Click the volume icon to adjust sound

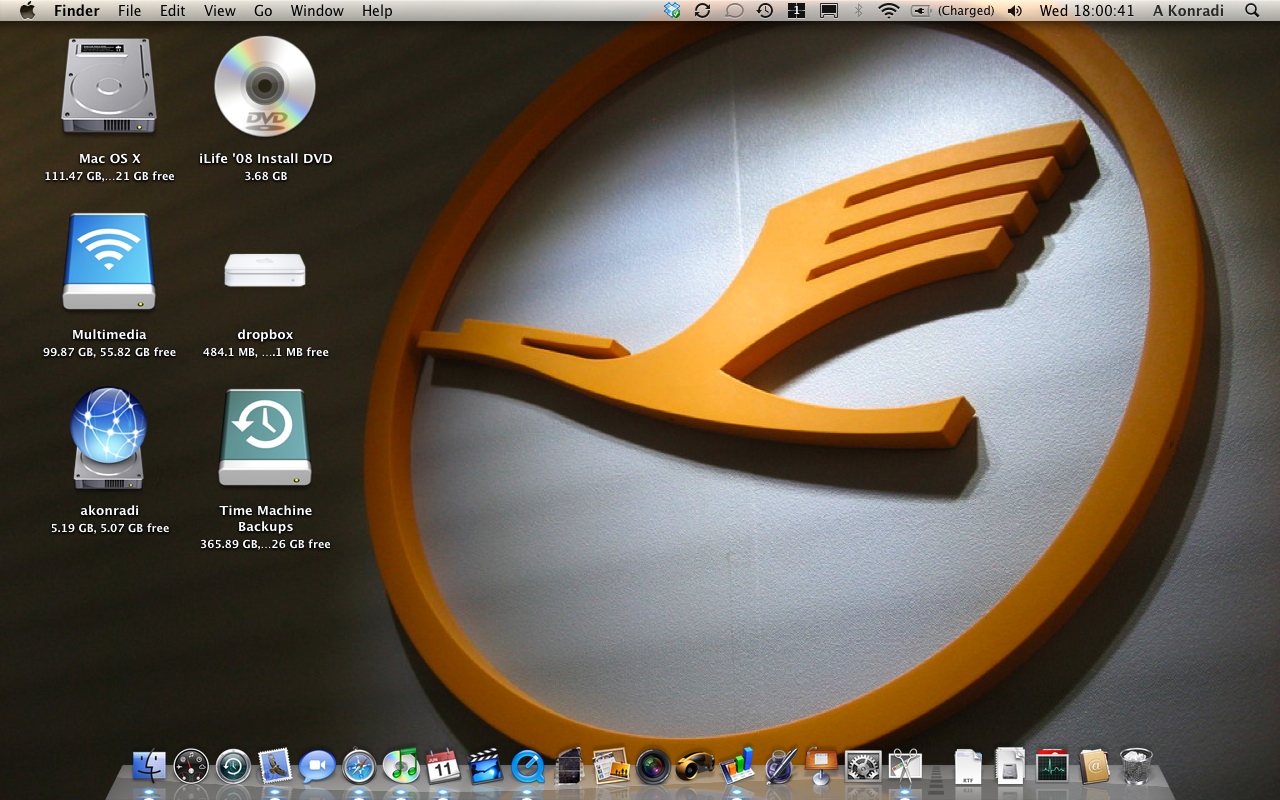[1014, 10]
